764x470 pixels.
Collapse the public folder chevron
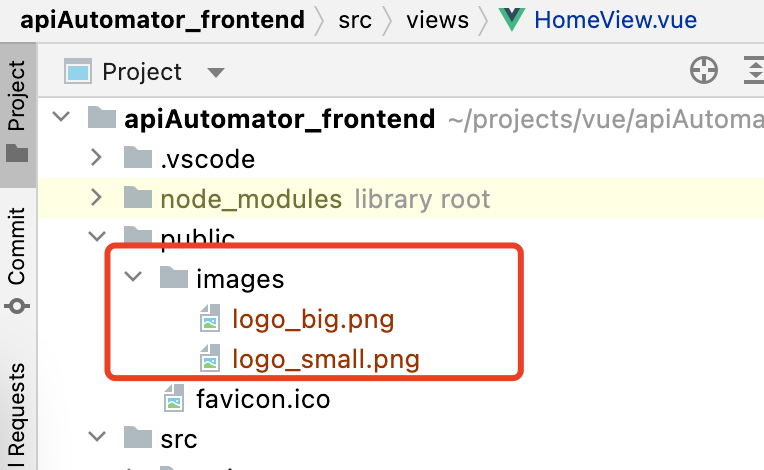97,237
